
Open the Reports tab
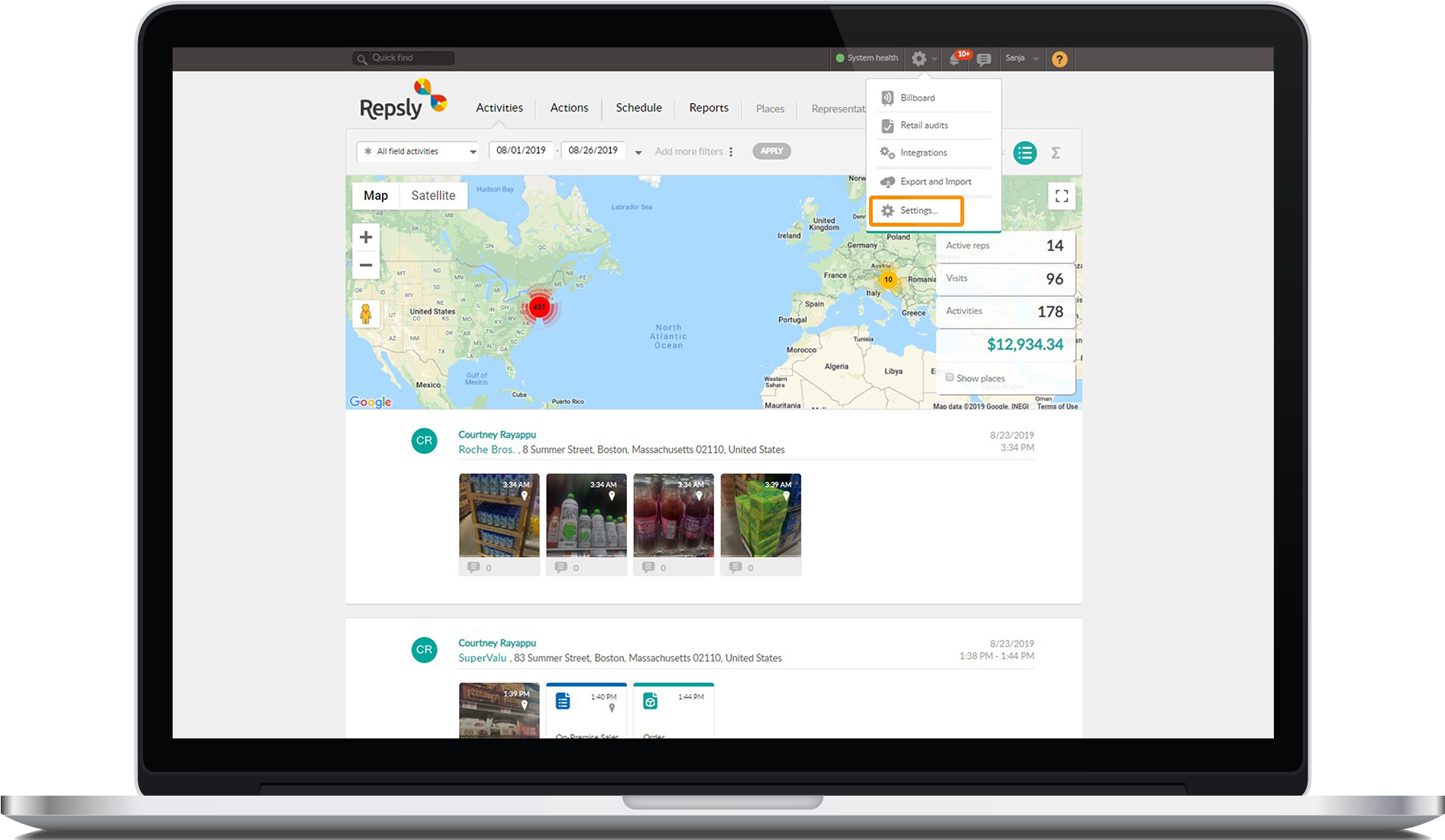pos(708,108)
